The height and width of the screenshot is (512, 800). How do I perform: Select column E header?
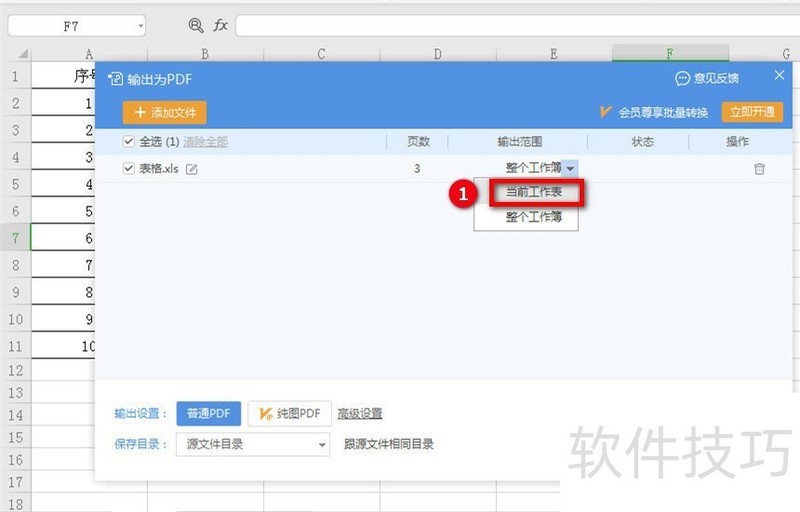(554, 54)
